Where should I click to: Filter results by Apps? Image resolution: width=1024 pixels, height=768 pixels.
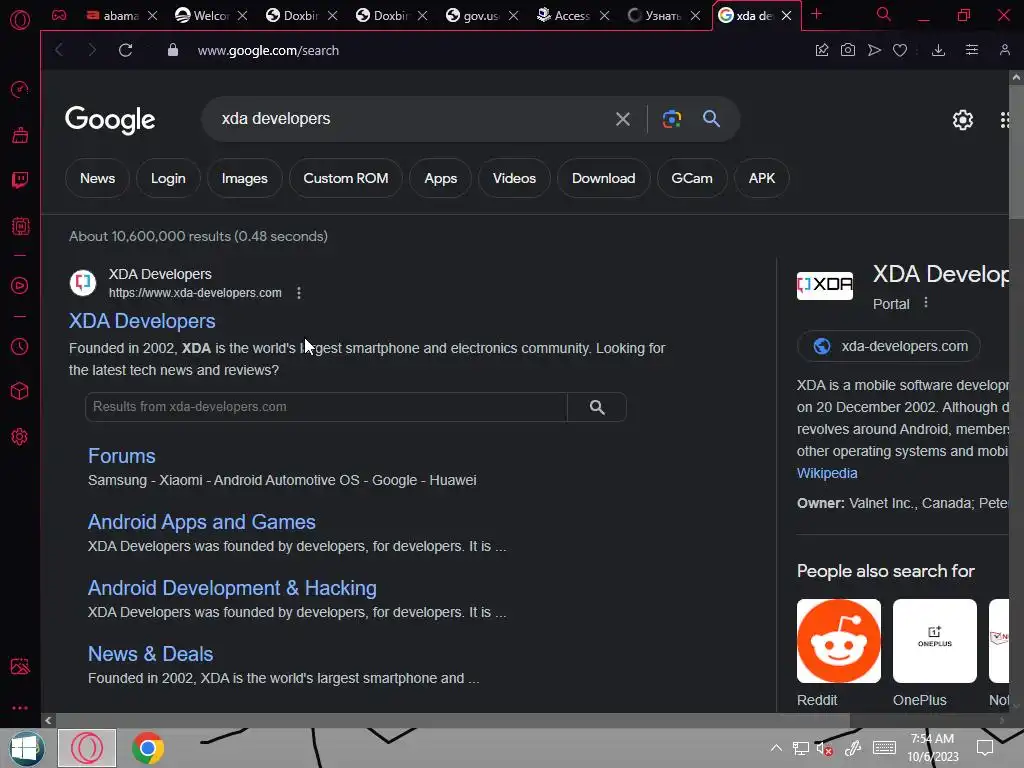(440, 178)
